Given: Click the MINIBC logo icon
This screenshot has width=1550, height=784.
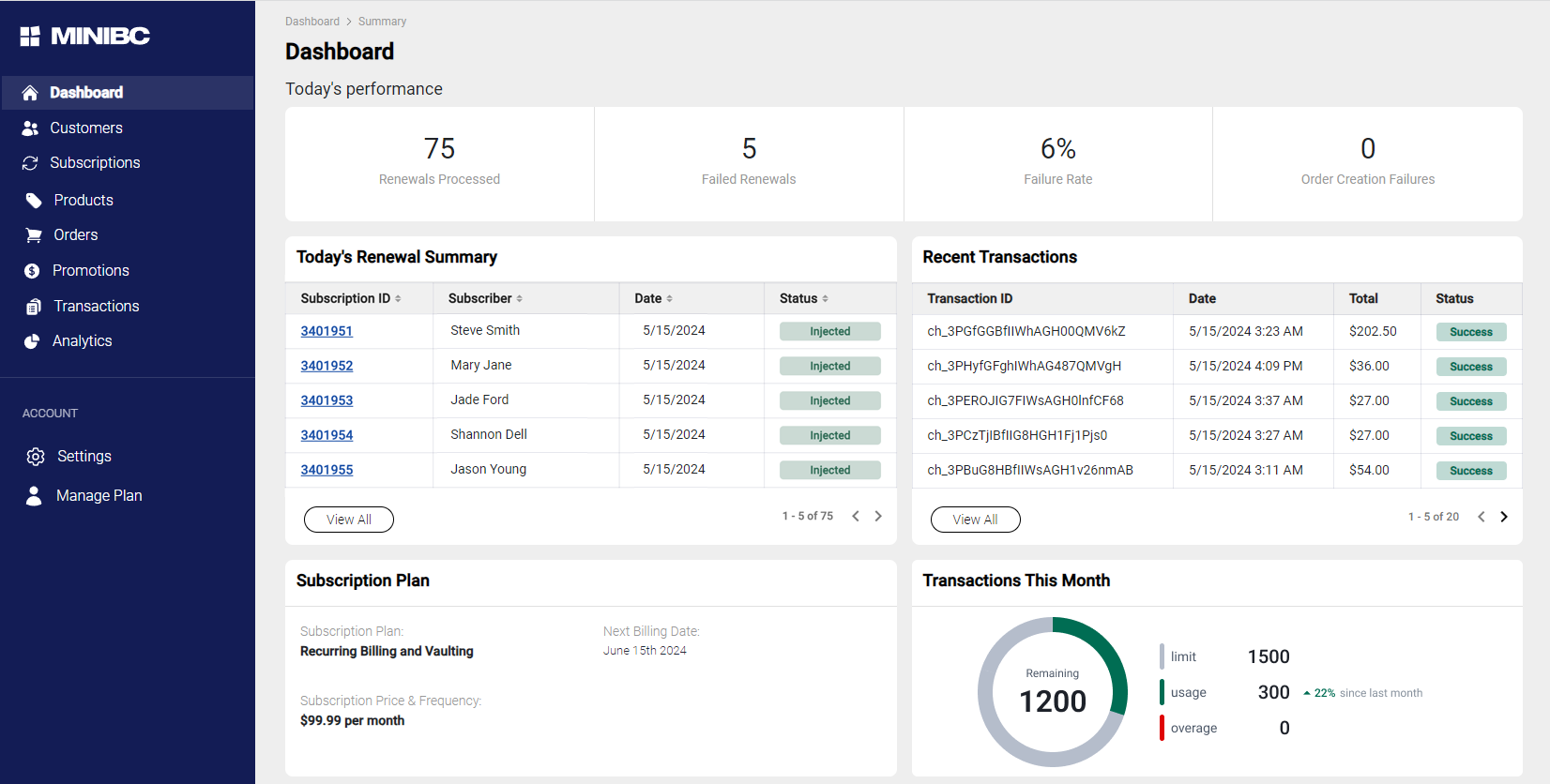Looking at the screenshot, I should point(30,37).
